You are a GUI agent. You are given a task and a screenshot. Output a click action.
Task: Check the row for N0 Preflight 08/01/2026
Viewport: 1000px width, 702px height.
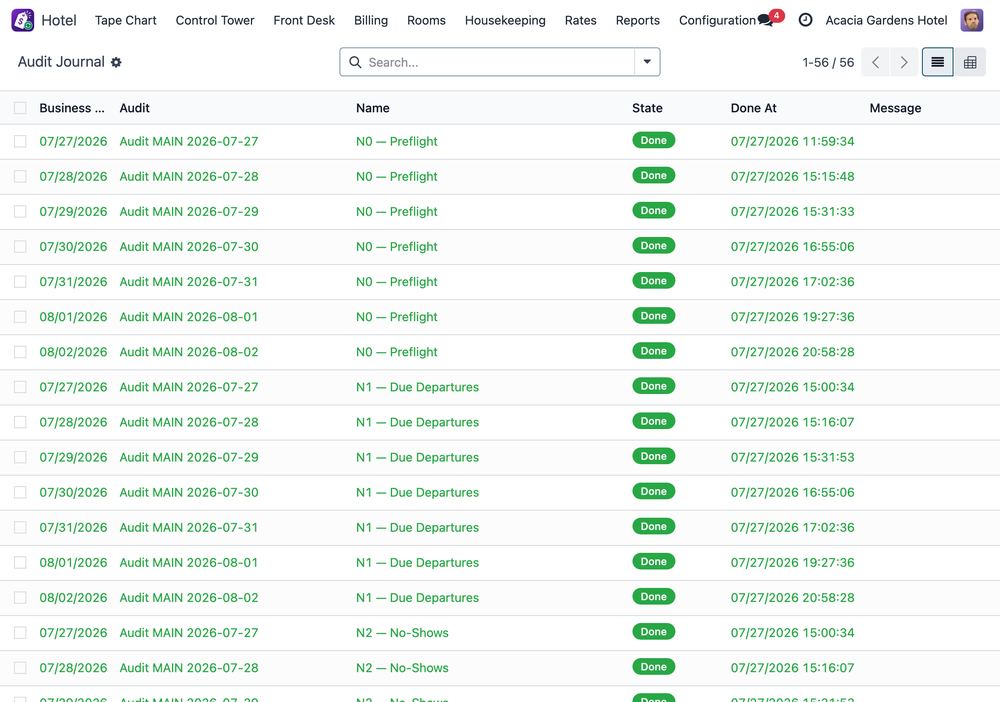click(20, 317)
